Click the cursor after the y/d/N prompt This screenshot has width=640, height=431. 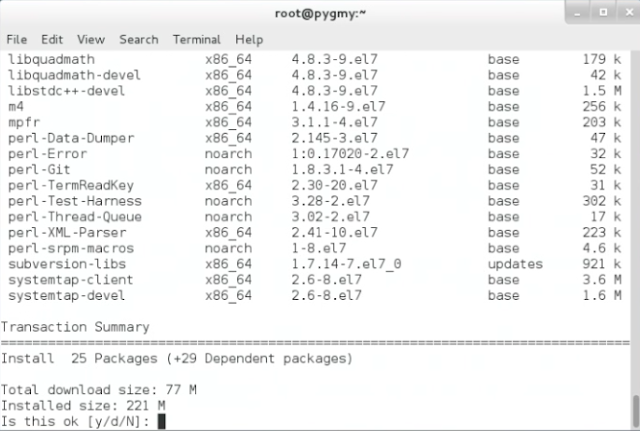point(162,421)
